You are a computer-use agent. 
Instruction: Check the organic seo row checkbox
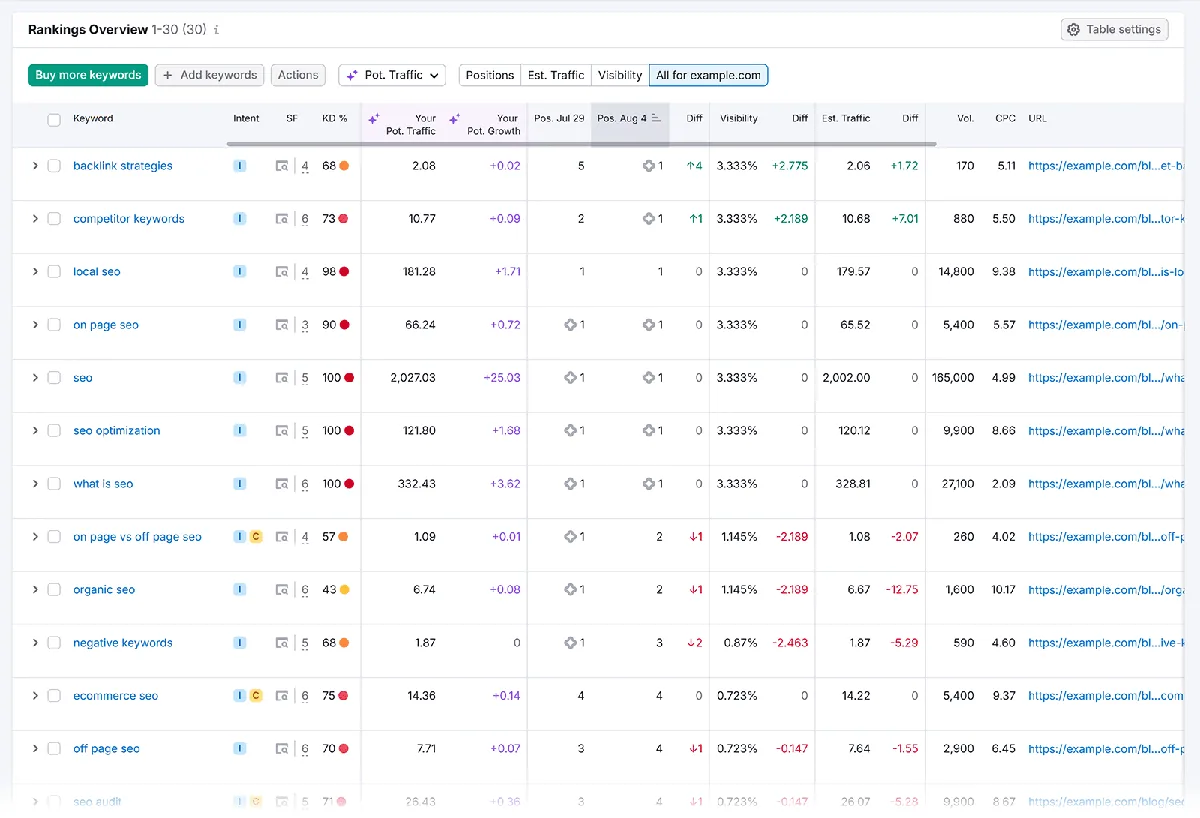[54, 590]
